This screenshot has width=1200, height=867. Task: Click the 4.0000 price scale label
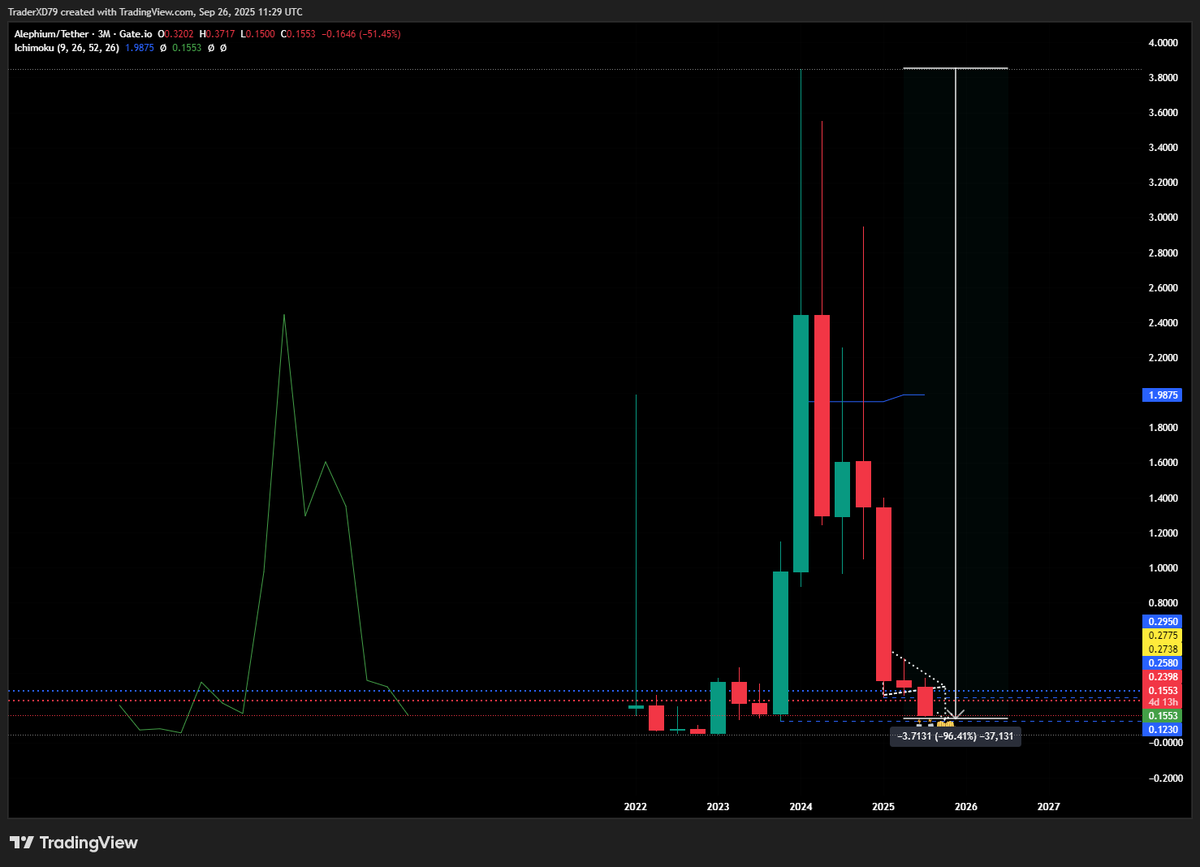[x=1163, y=43]
